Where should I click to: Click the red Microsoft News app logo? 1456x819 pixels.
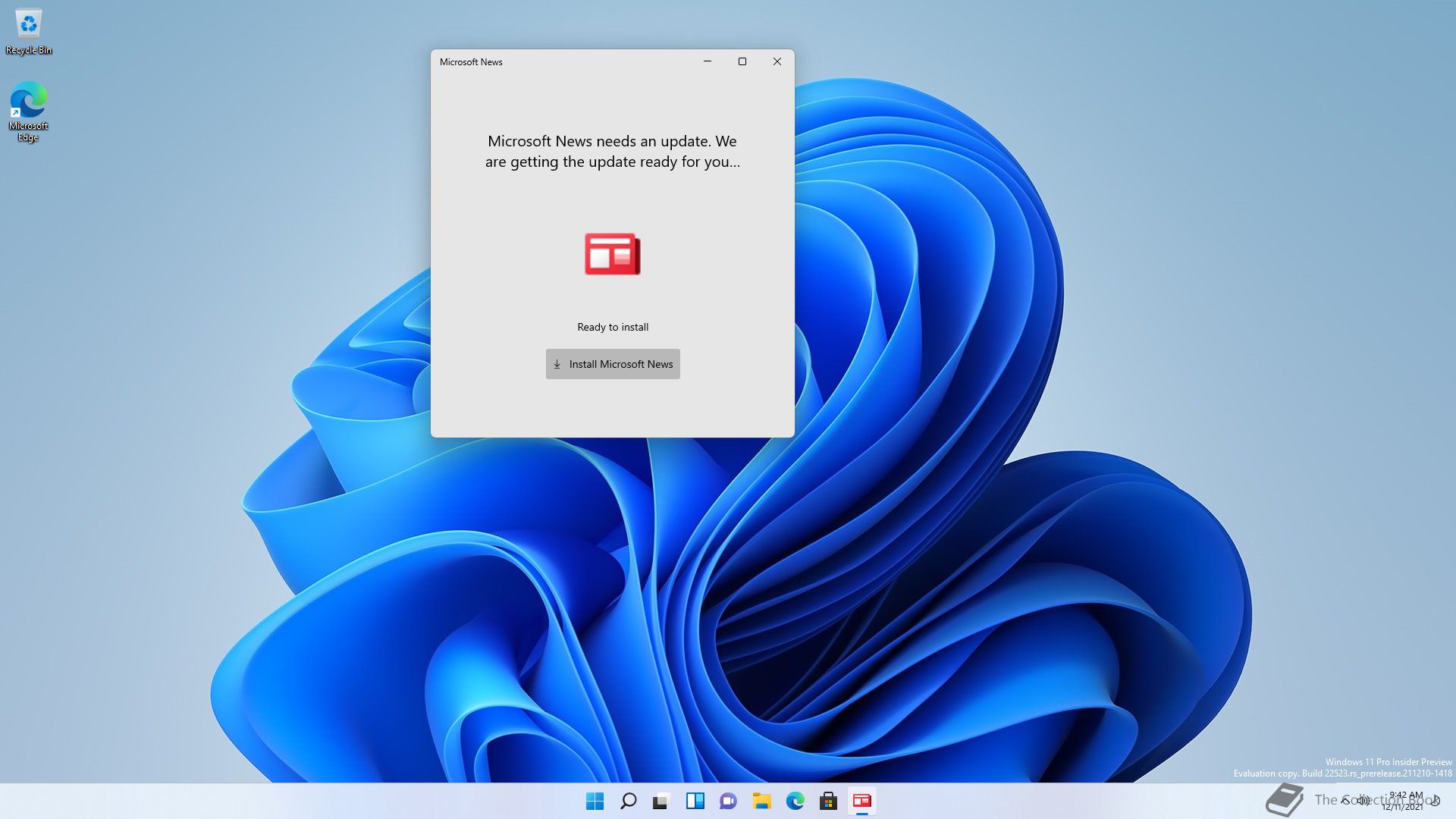coord(613,254)
